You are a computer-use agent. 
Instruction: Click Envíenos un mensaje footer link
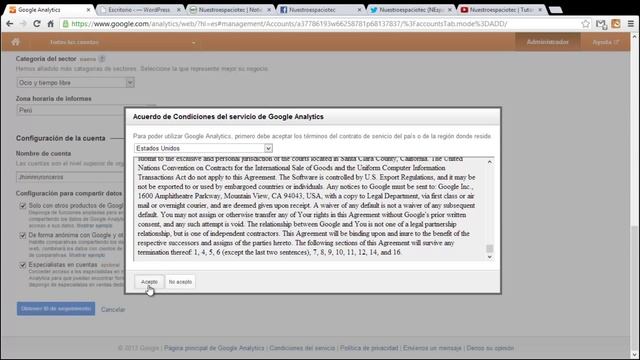pyautogui.click(x=432, y=348)
